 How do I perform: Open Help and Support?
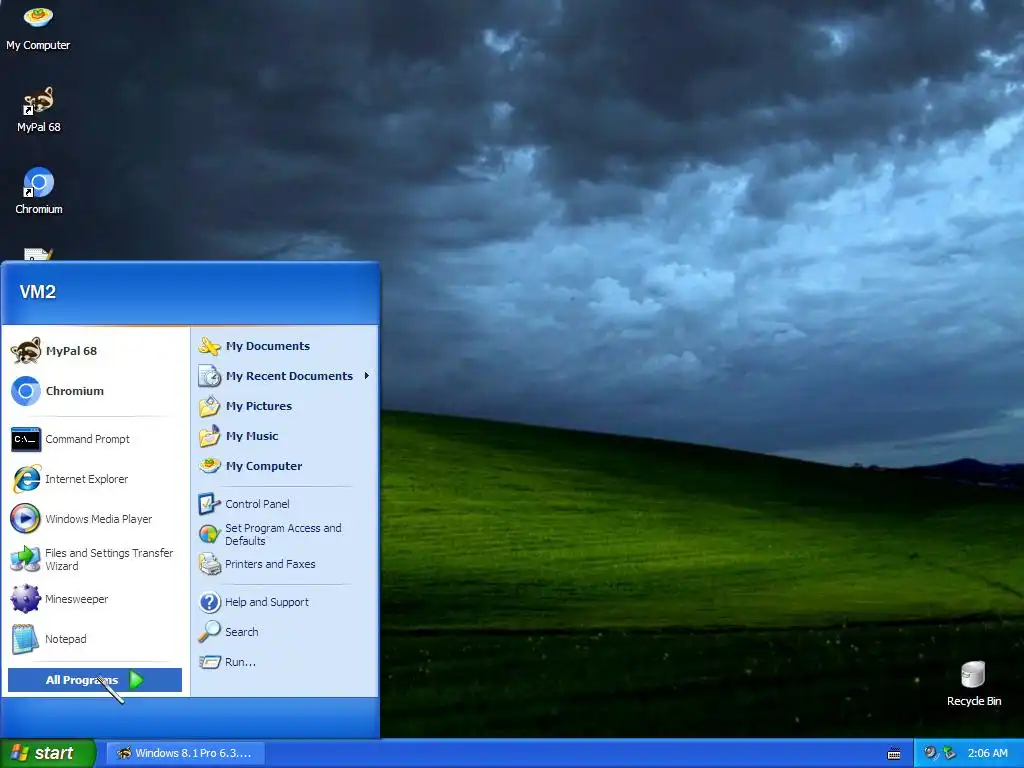pos(285,601)
